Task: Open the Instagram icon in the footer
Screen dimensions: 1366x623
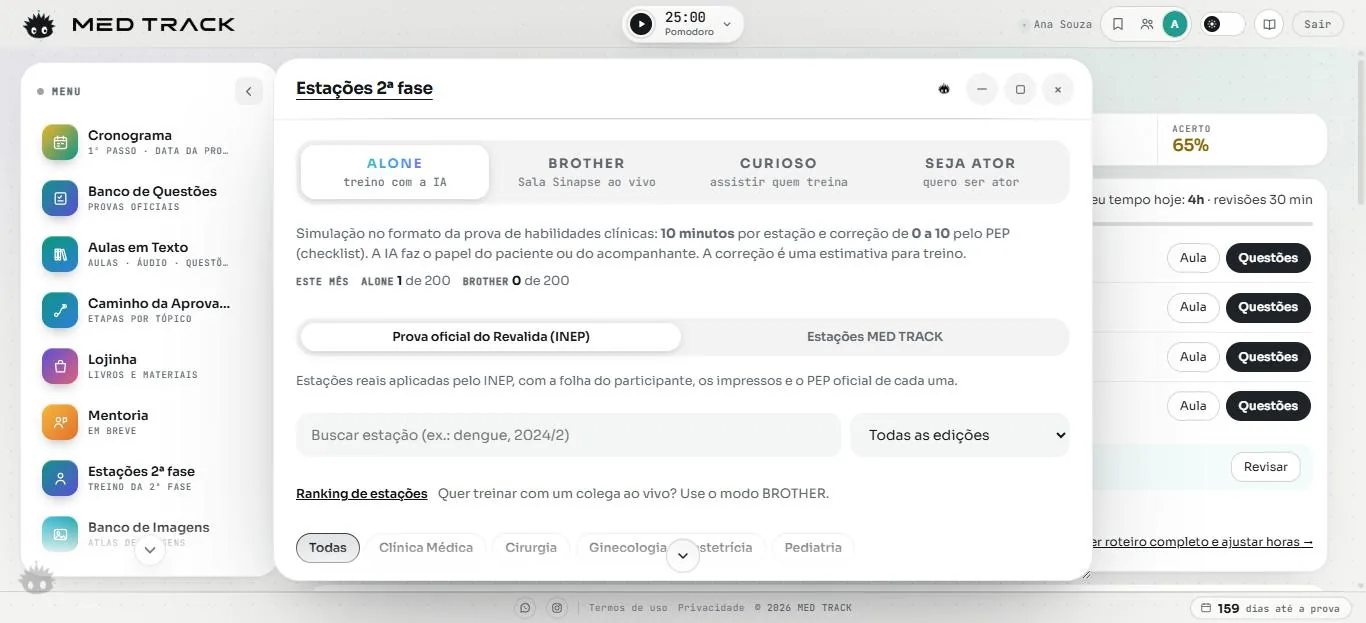Action: click(556, 607)
